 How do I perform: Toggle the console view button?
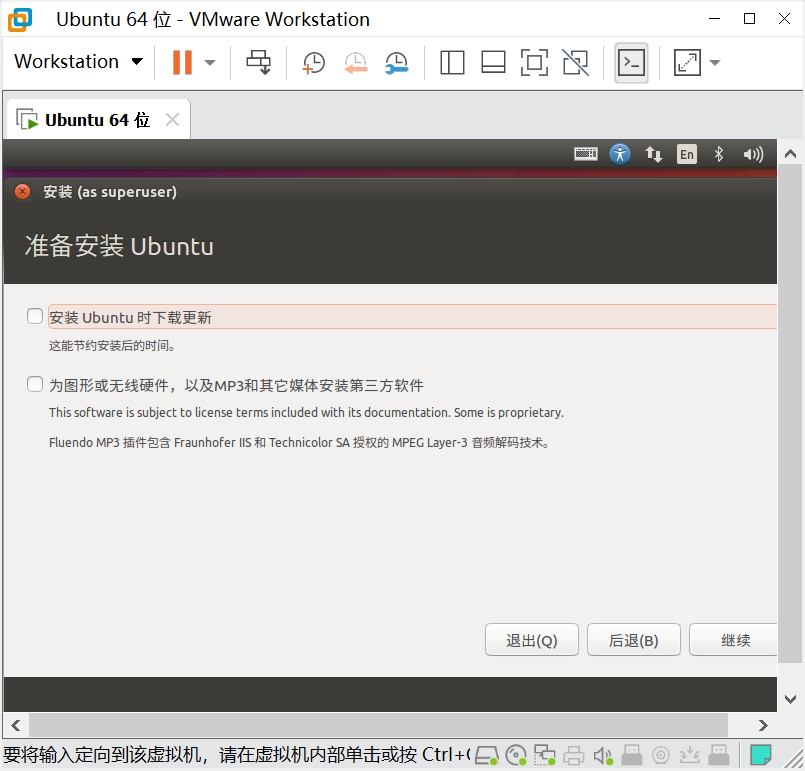point(631,63)
